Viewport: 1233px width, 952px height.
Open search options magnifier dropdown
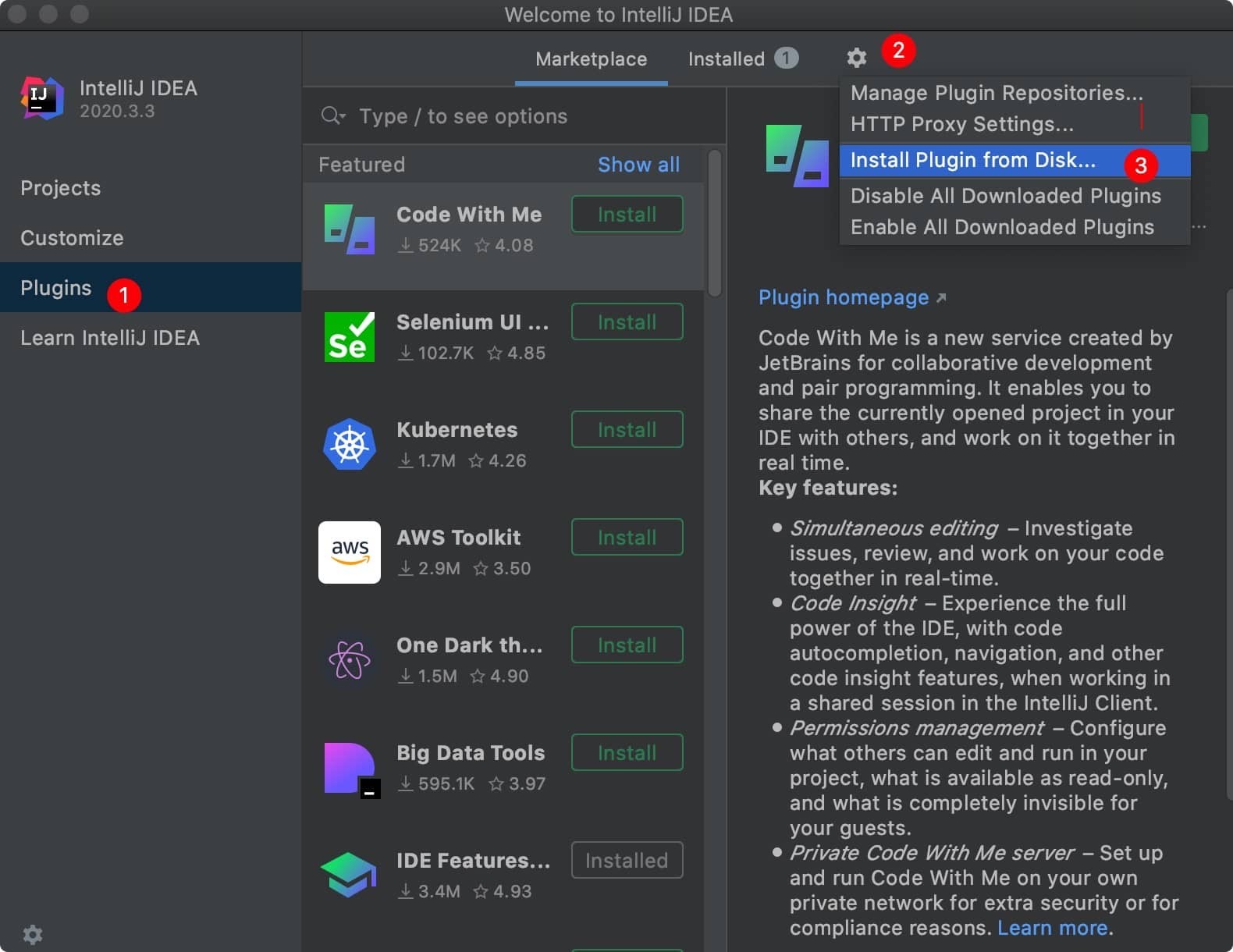point(332,116)
